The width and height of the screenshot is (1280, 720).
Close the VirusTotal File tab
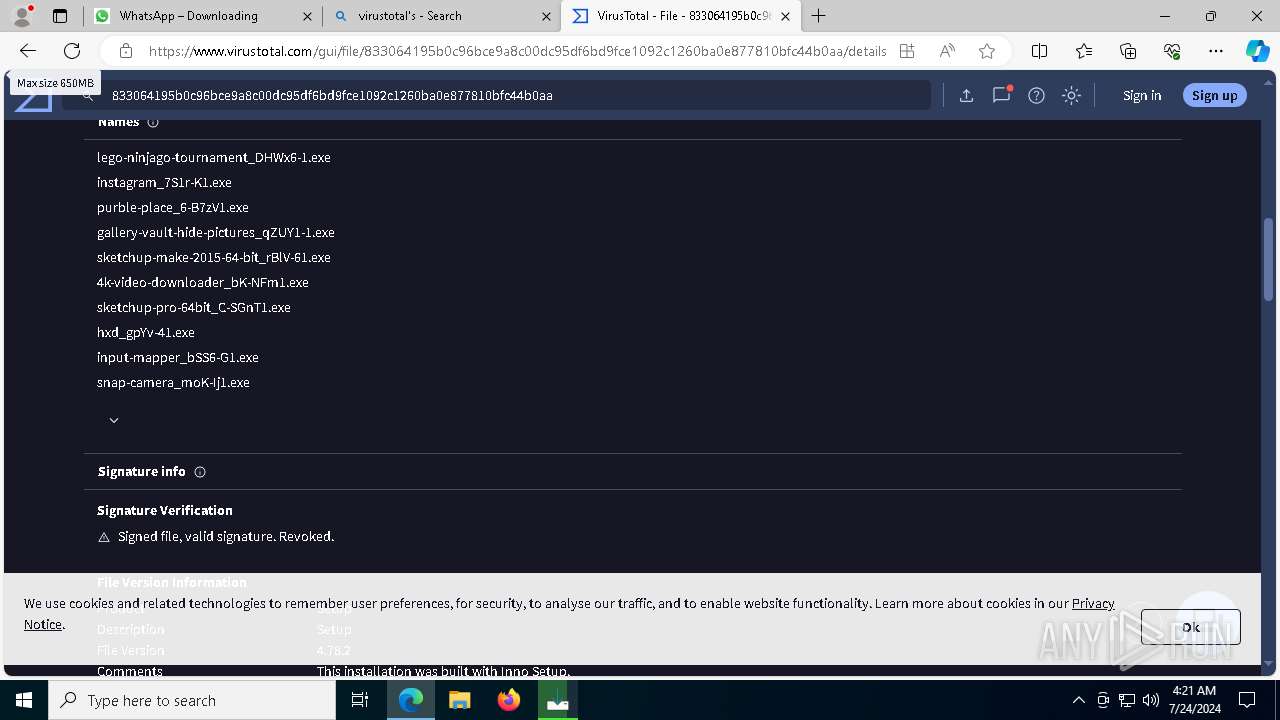pos(785,16)
